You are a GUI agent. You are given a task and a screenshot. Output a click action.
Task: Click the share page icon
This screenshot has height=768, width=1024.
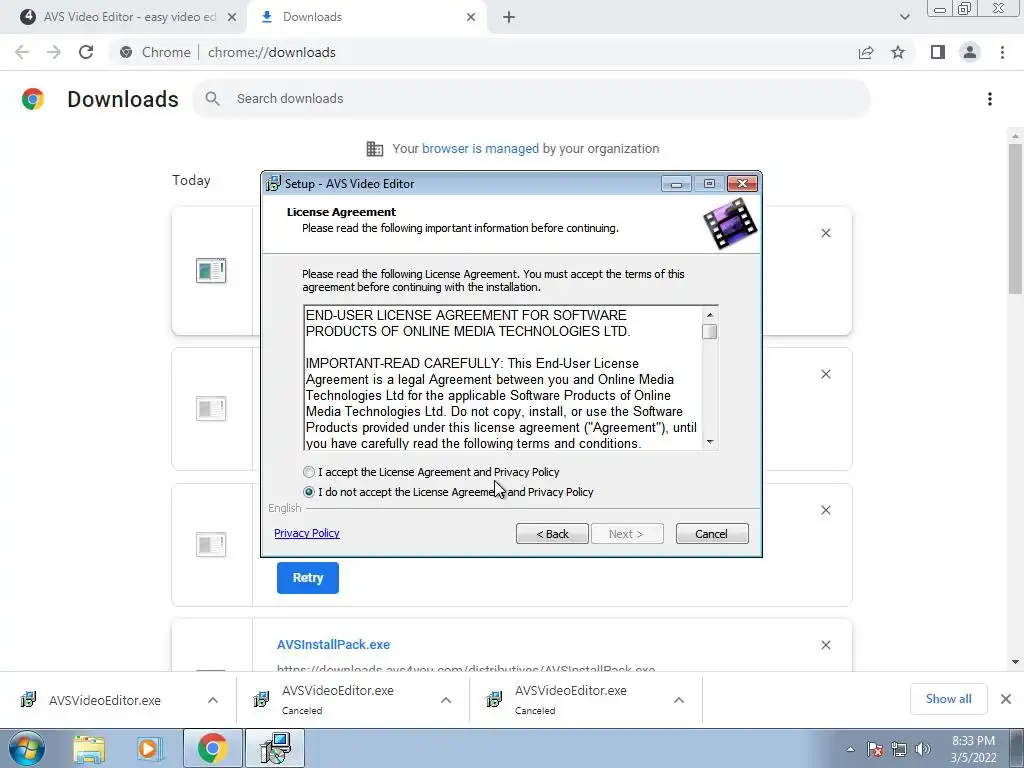click(866, 52)
